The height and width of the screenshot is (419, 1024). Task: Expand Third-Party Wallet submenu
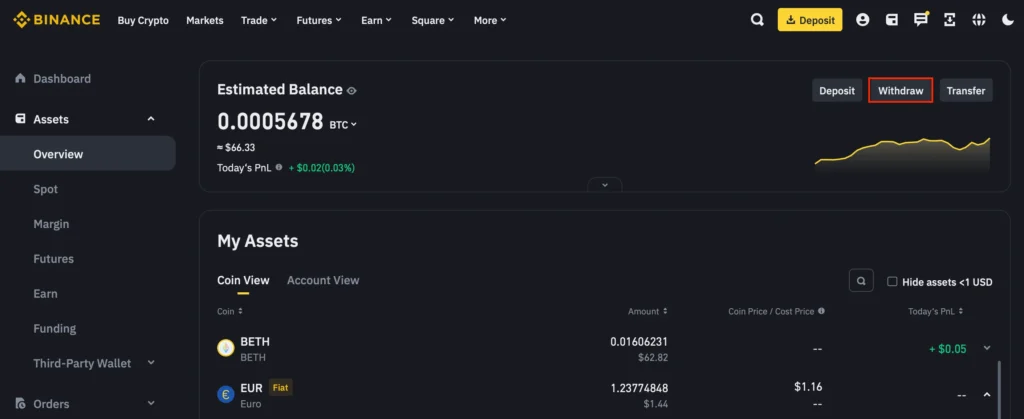pyautogui.click(x=151, y=363)
